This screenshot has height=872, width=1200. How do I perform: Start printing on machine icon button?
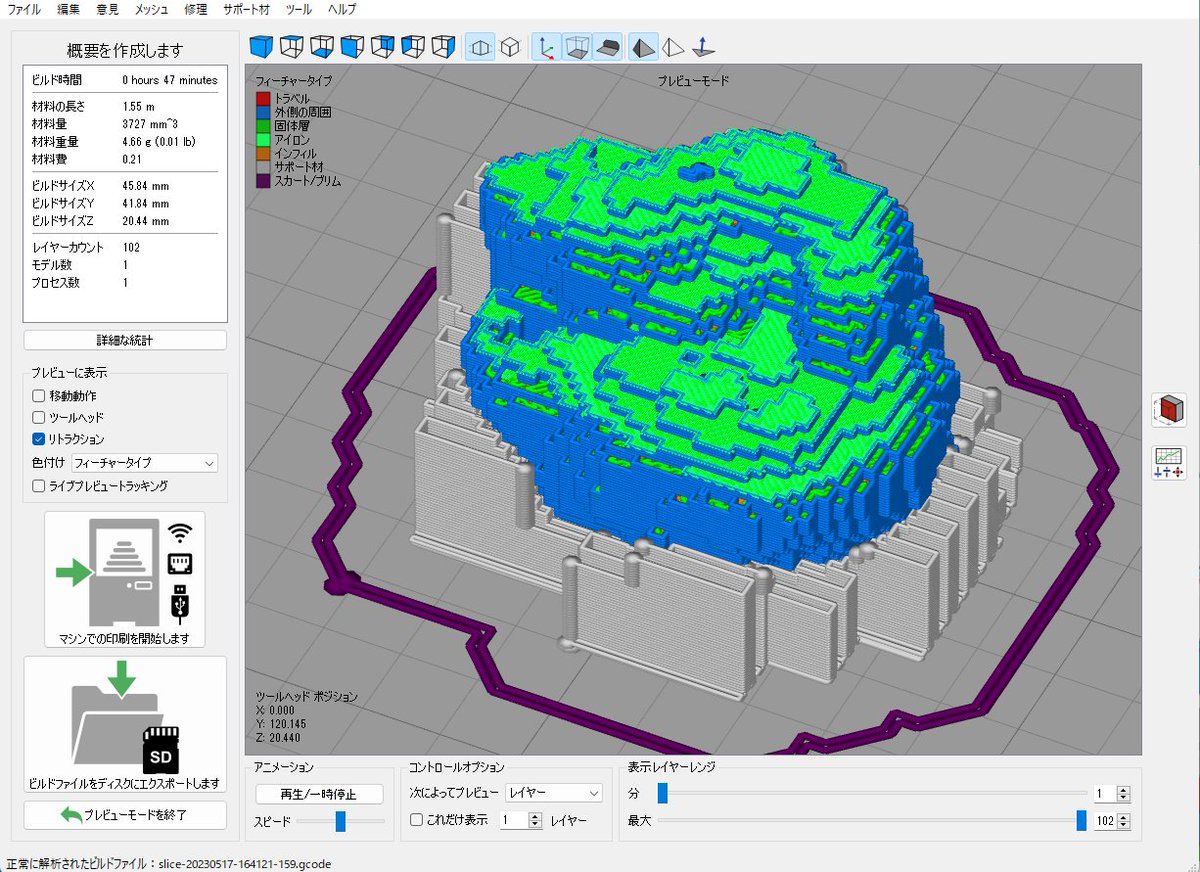(x=125, y=579)
